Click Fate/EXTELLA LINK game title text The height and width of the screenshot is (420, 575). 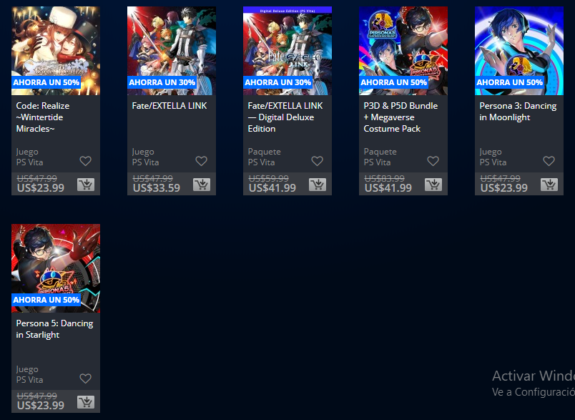(x=169, y=106)
